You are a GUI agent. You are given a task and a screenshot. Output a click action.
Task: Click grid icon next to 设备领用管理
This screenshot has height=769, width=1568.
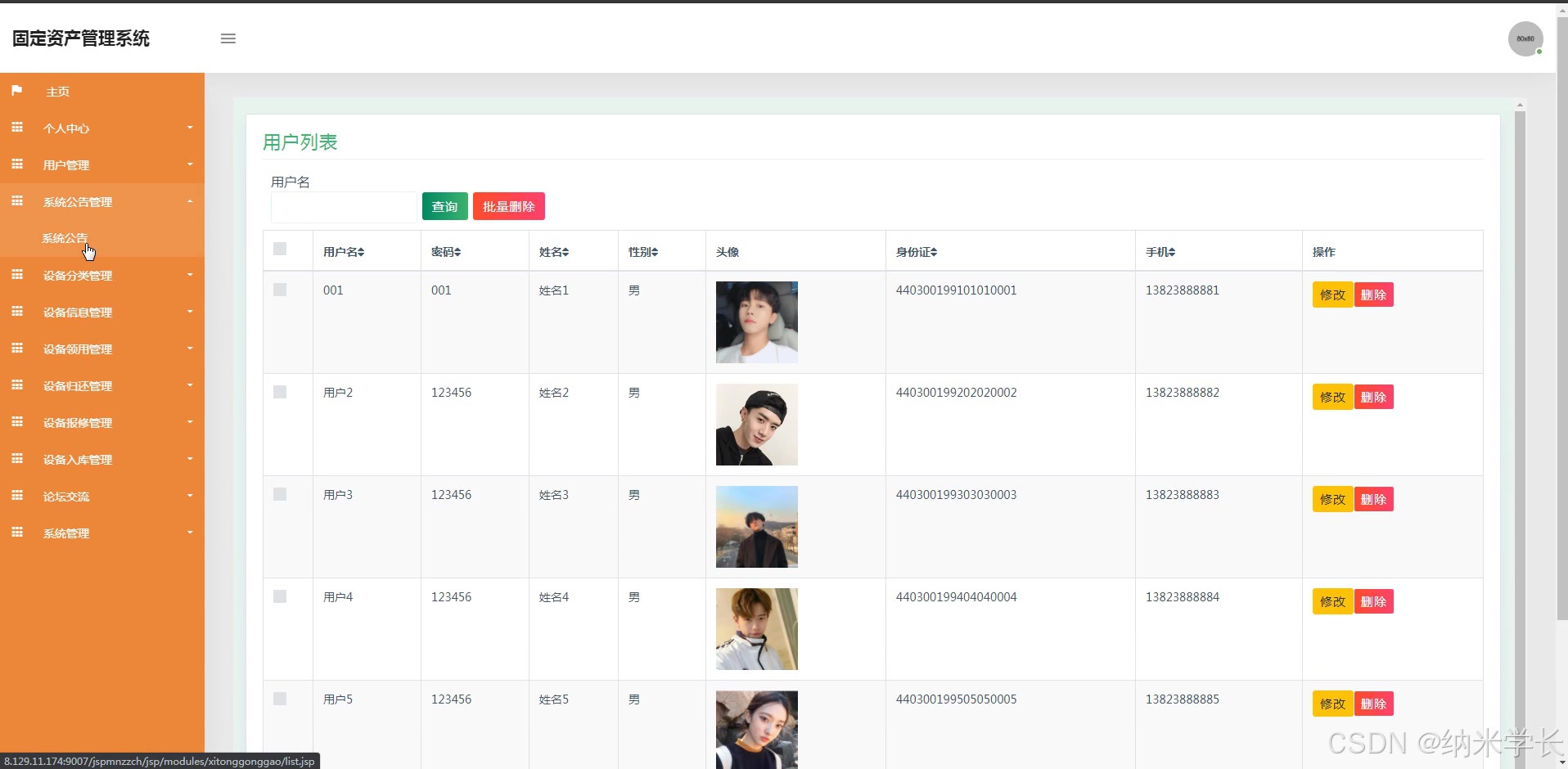pos(16,348)
